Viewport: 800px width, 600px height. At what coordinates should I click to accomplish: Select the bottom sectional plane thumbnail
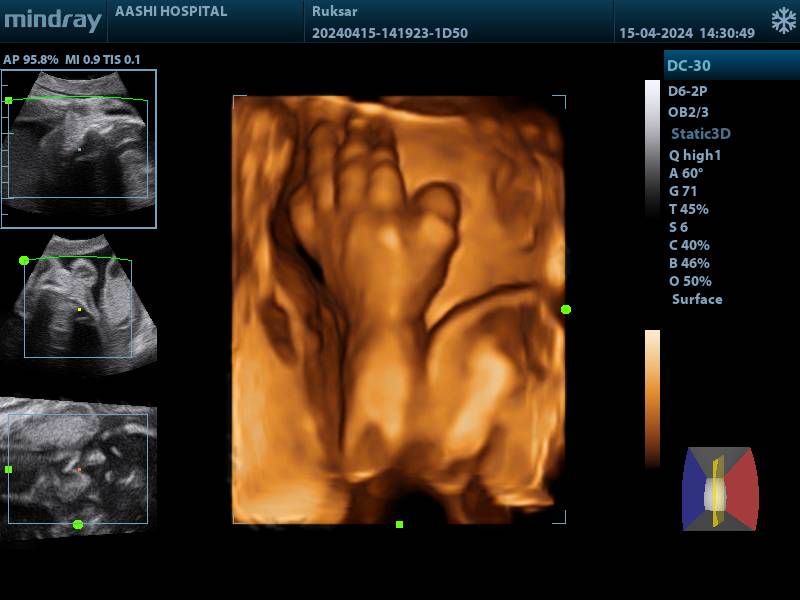click(79, 468)
